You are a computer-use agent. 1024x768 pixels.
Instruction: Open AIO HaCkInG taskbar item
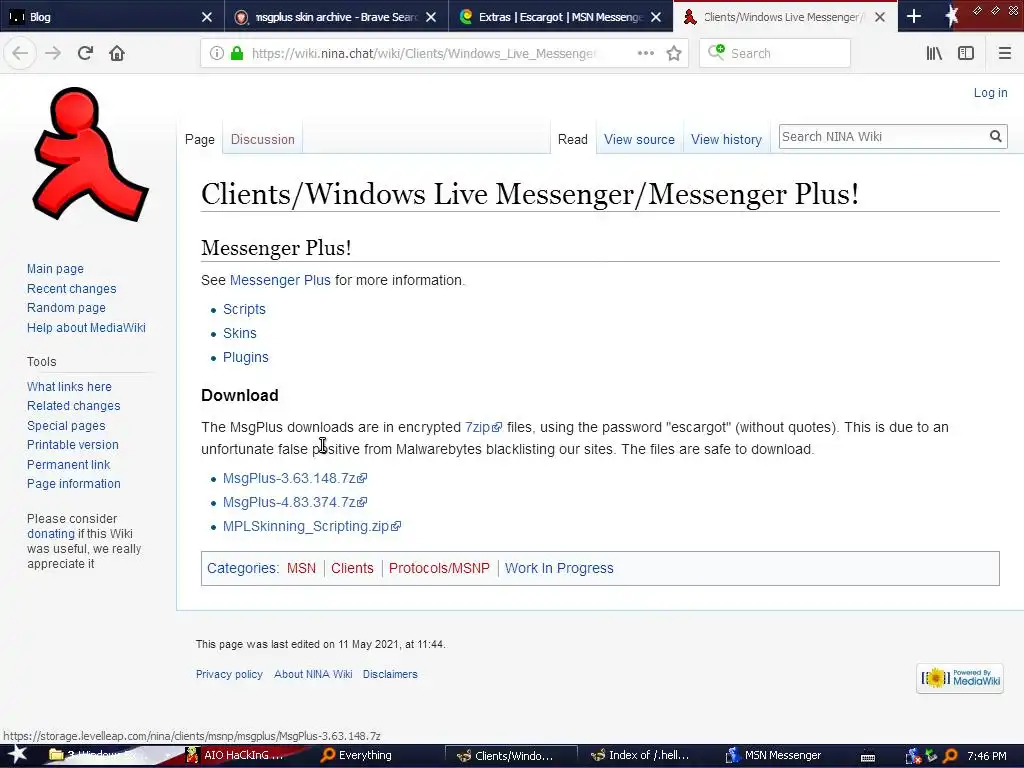pyautogui.click(x=234, y=755)
